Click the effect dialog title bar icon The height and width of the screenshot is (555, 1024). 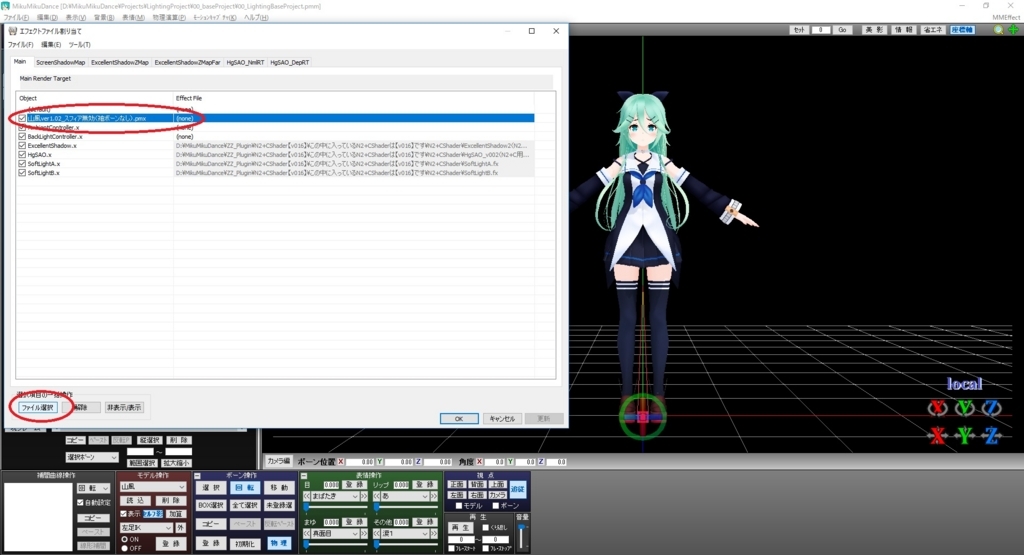tap(12, 31)
